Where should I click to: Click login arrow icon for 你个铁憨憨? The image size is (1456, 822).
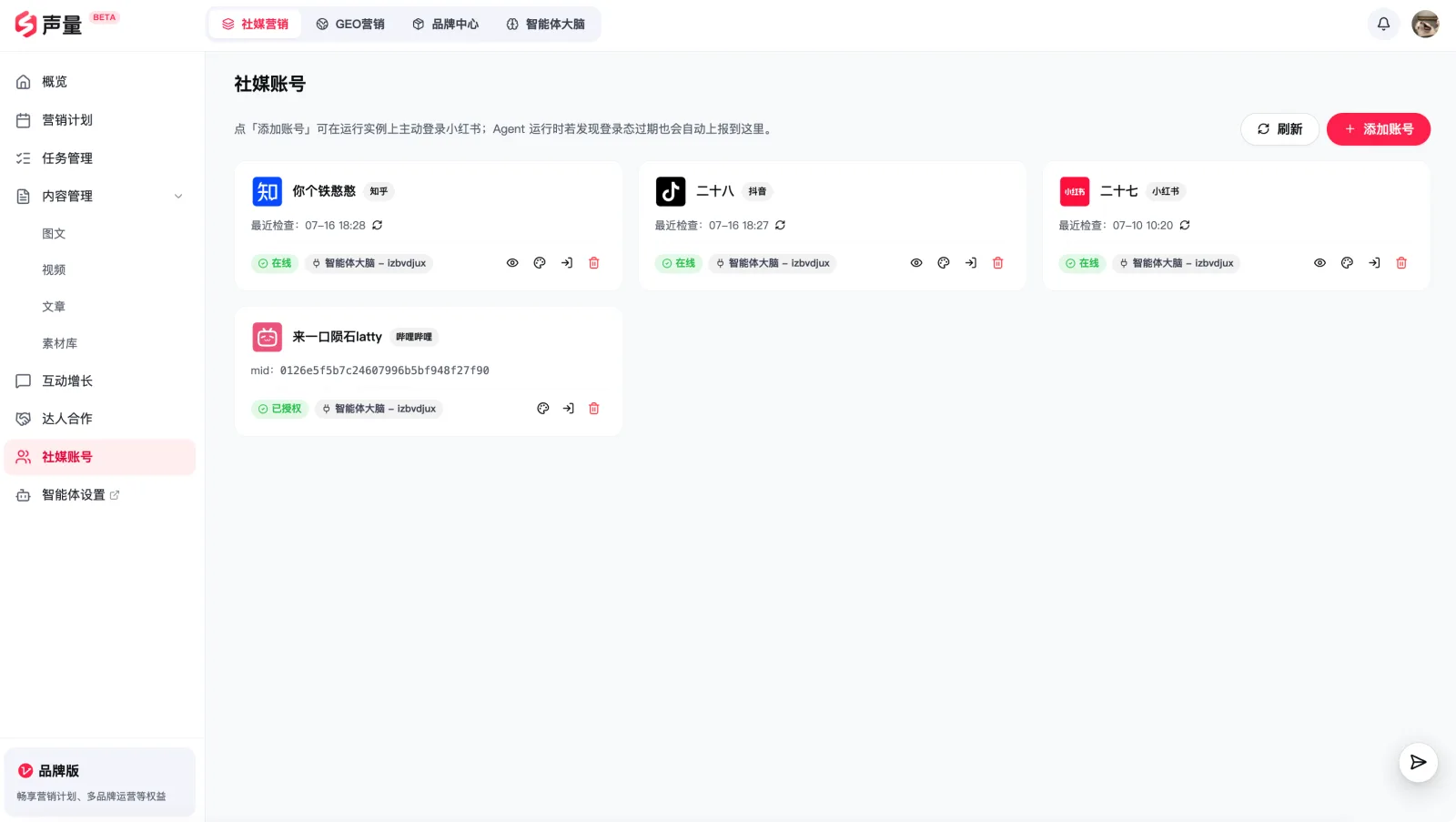tap(567, 263)
